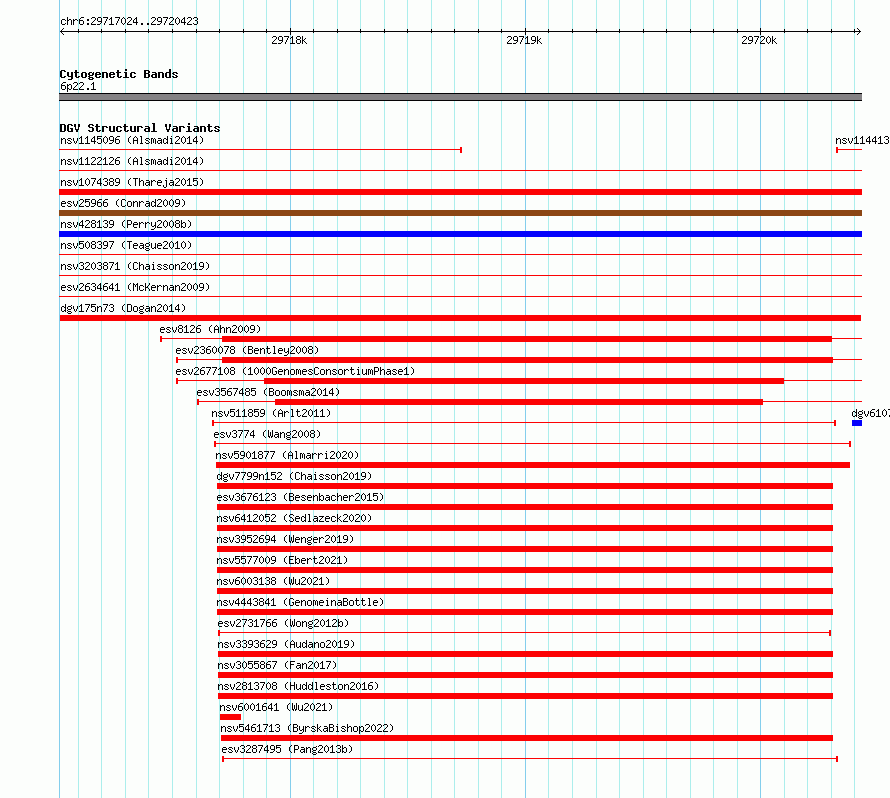Click the red dgv175n73 variant bar

(460, 318)
